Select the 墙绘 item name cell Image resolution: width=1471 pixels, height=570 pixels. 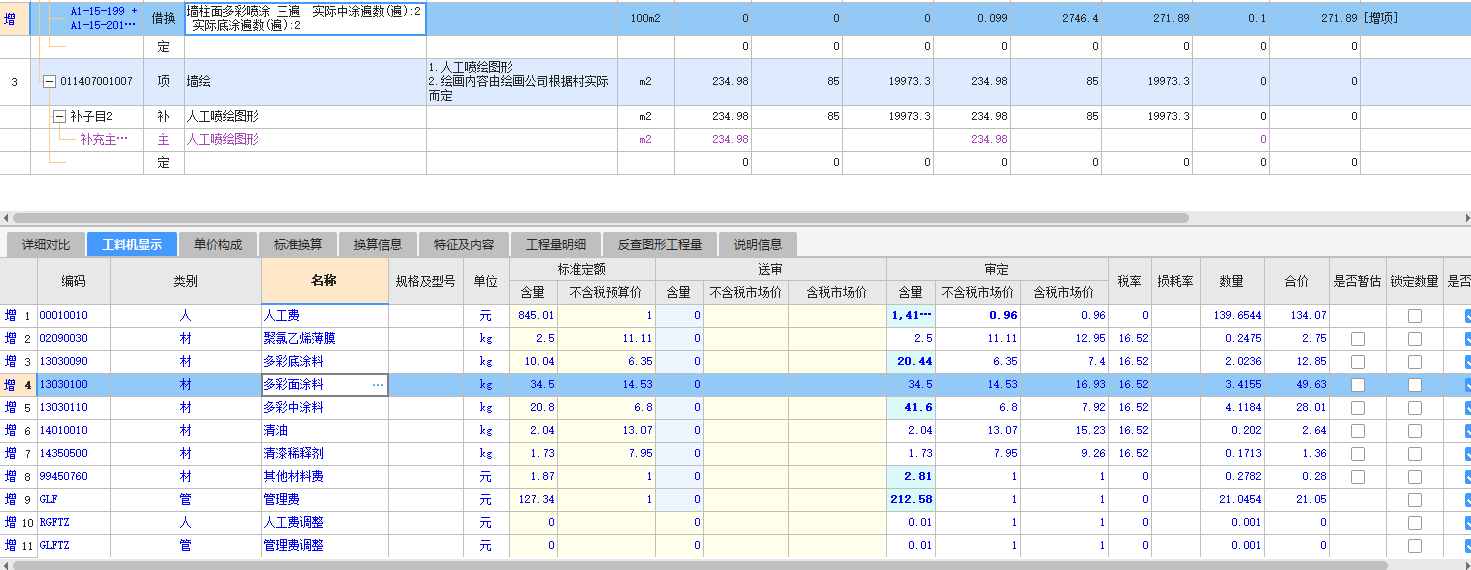click(x=304, y=81)
